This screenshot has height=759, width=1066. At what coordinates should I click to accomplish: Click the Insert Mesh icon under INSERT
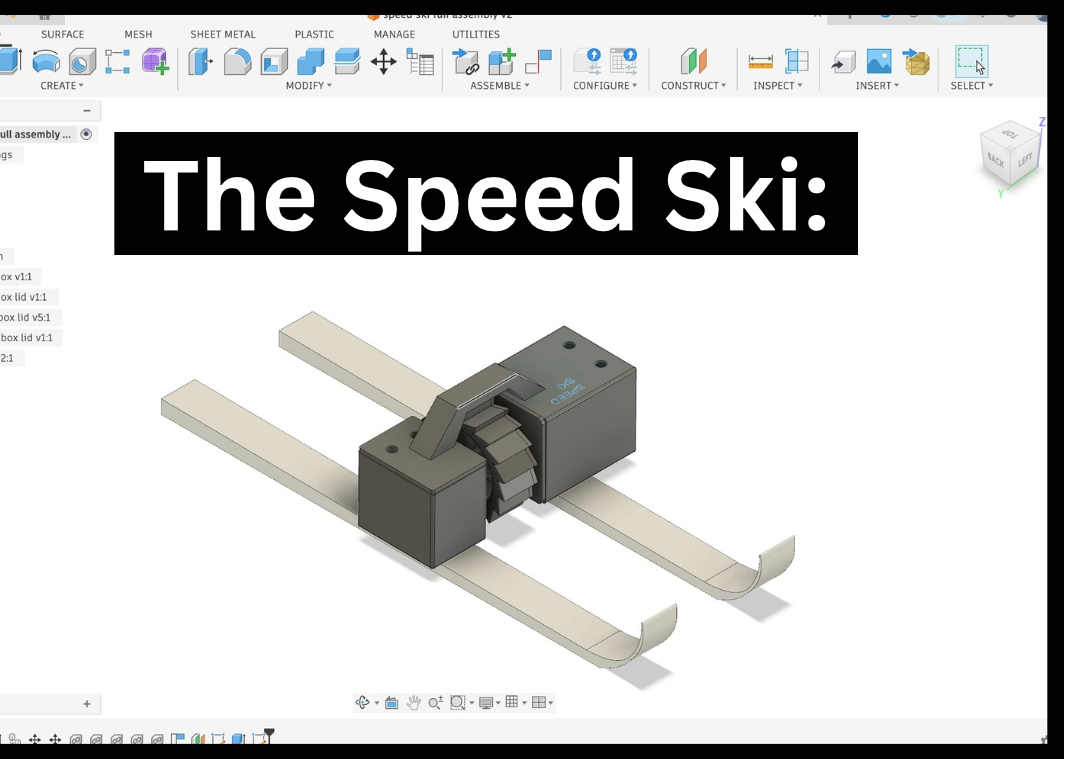(917, 63)
